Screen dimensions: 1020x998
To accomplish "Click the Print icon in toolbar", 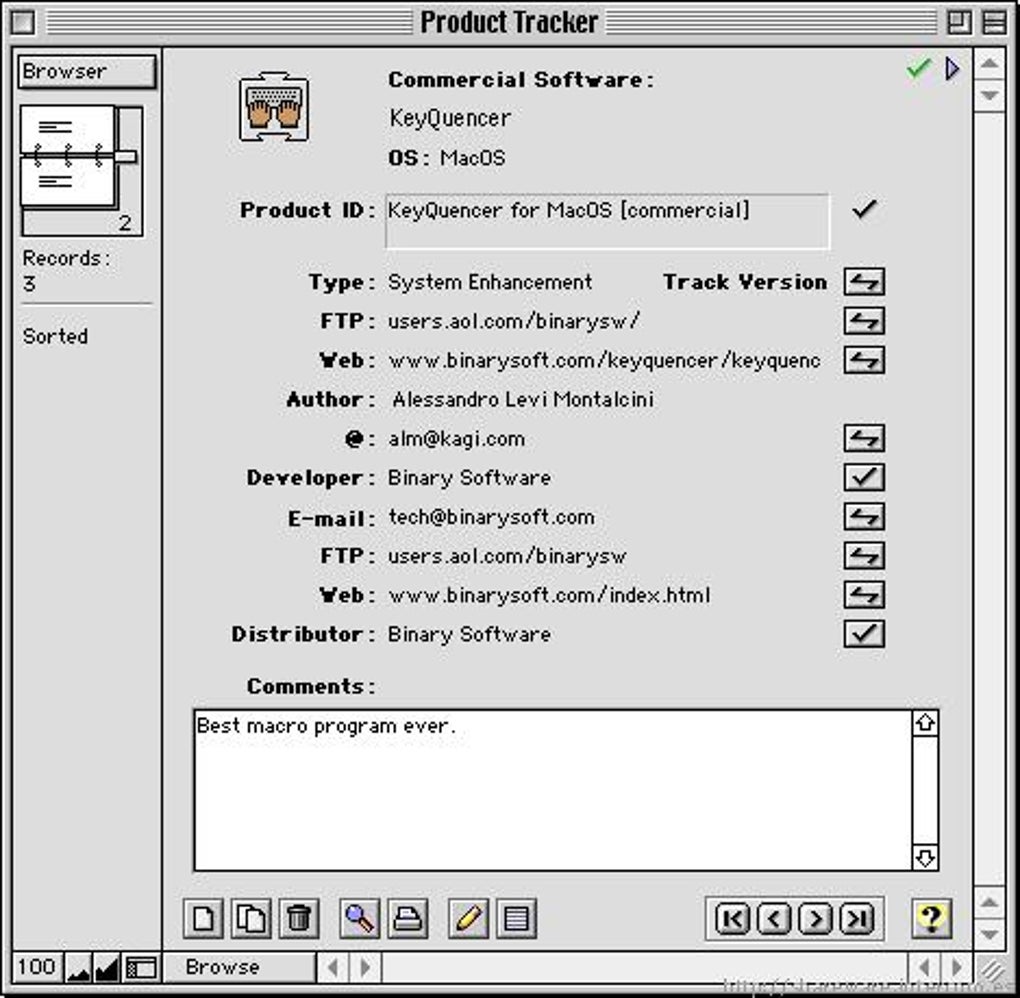I will pyautogui.click(x=407, y=918).
